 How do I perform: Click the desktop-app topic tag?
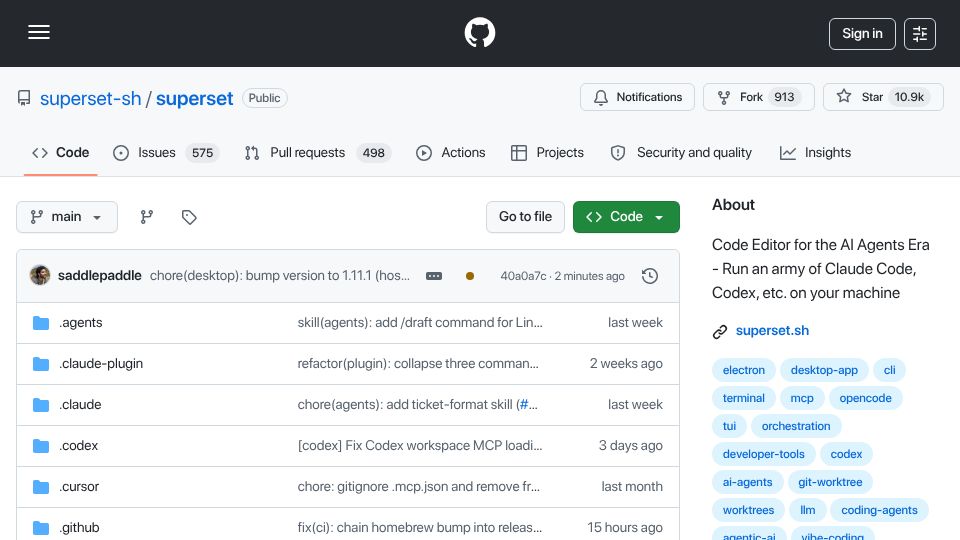[824, 370]
